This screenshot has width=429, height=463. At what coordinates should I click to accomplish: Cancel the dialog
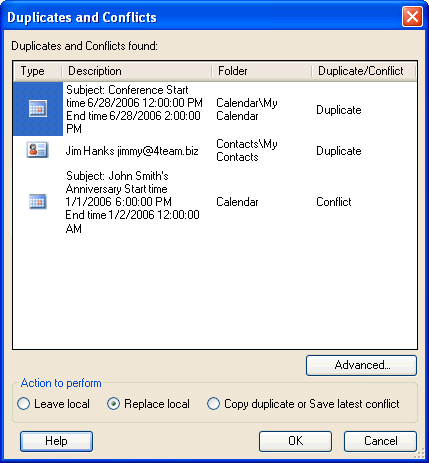point(380,441)
